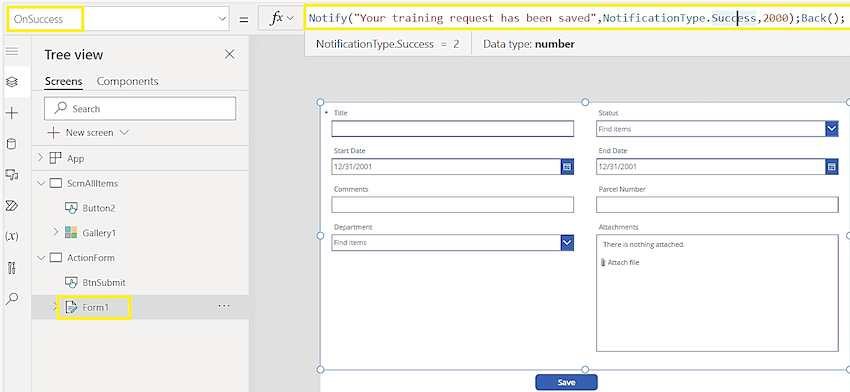Open the Department dropdown arrow
Viewport: 850px width, 392px height.
point(567,243)
